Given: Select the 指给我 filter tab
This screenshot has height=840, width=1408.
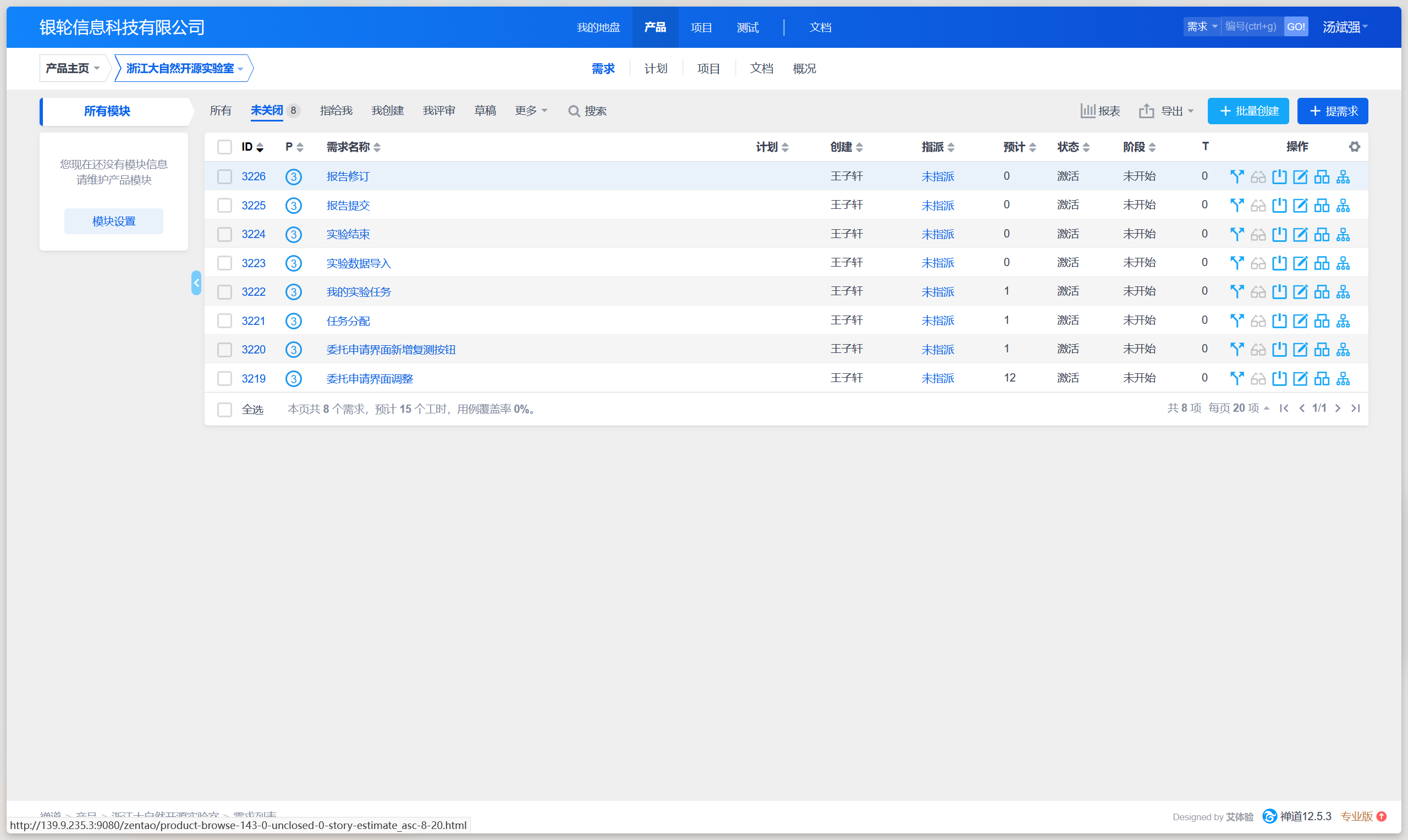Looking at the screenshot, I should coord(335,111).
